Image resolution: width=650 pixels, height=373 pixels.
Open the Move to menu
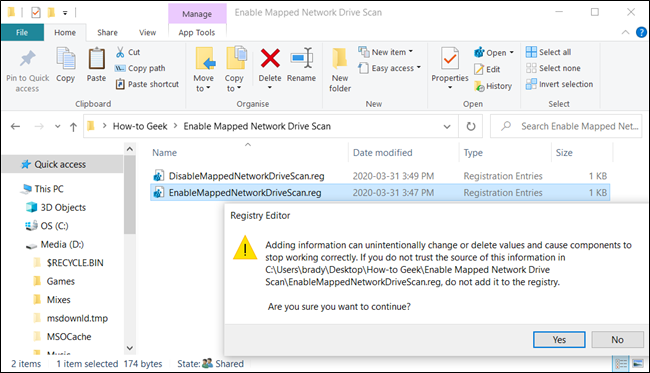(204, 70)
